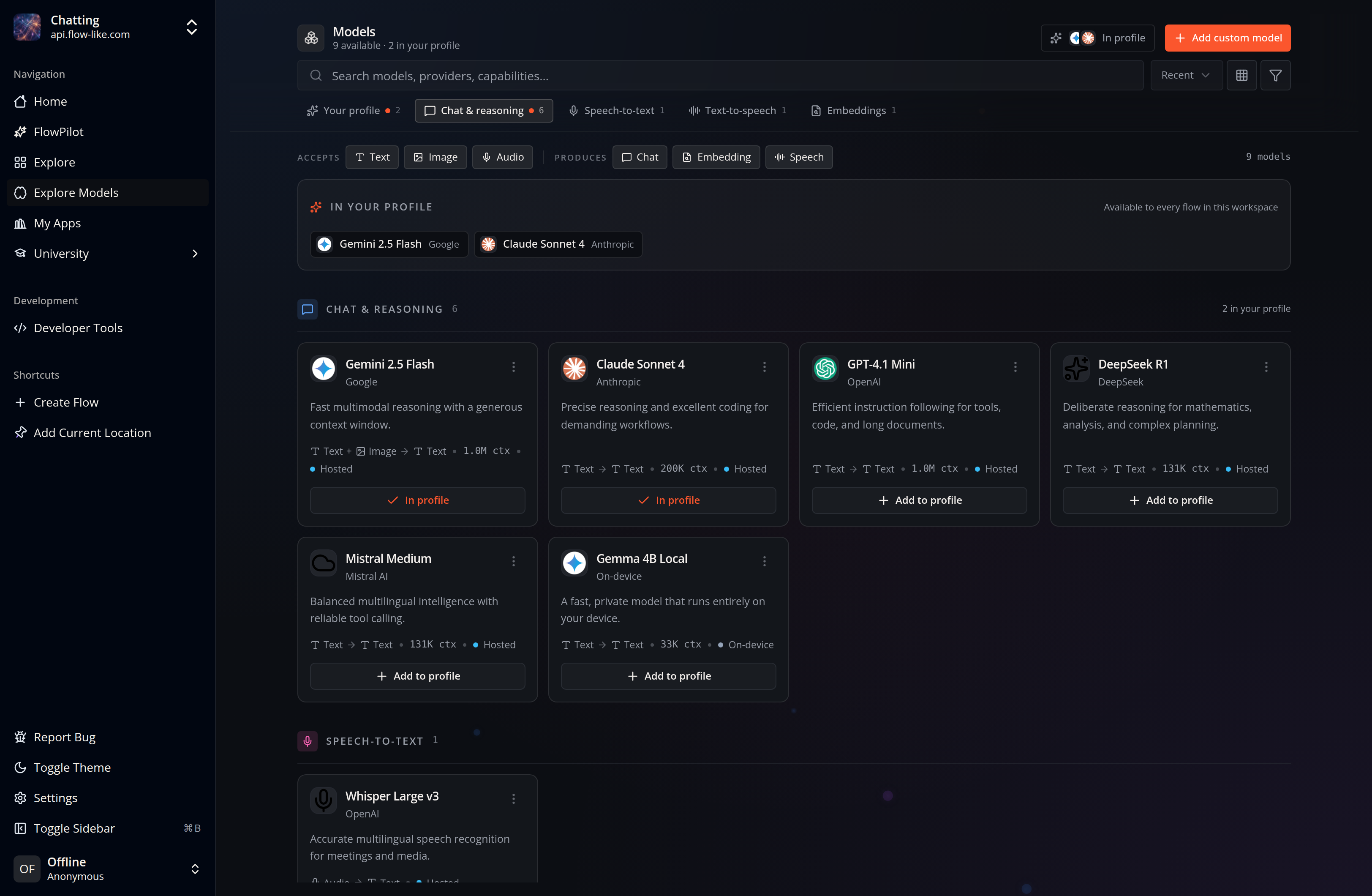Open the In profile summary button

pos(1097,38)
